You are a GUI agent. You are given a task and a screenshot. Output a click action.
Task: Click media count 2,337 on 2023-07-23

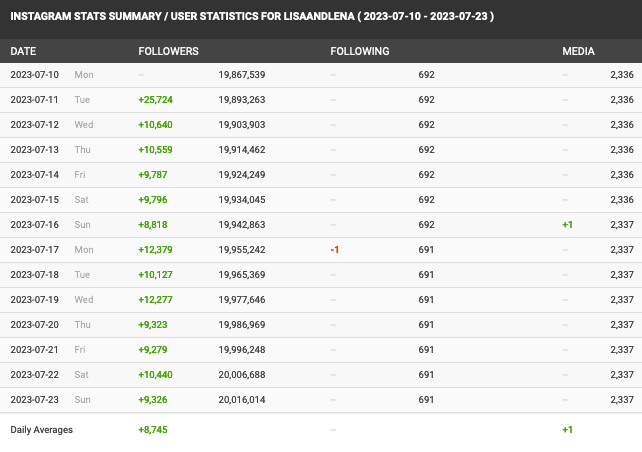pyautogui.click(x=622, y=400)
